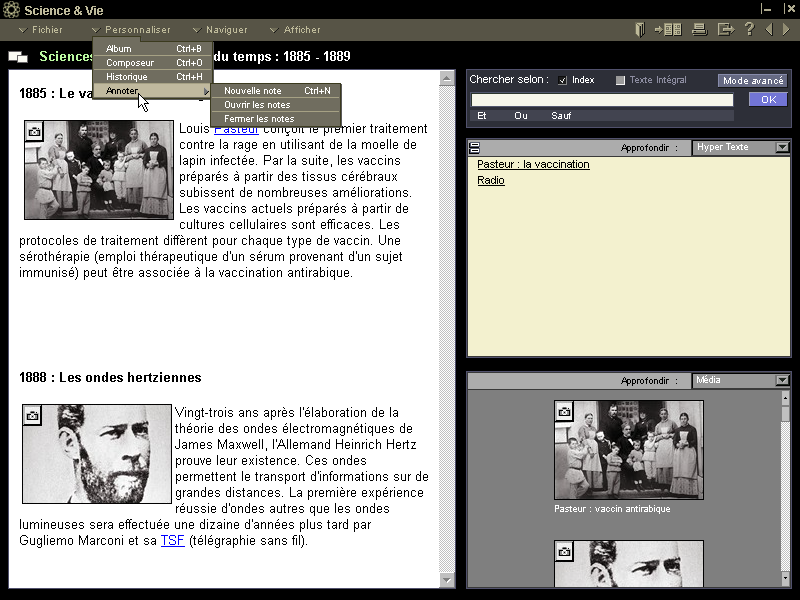Click the camera icon on the Média panel Pasteur image
Viewport: 800px width, 600px height.
coord(564,411)
